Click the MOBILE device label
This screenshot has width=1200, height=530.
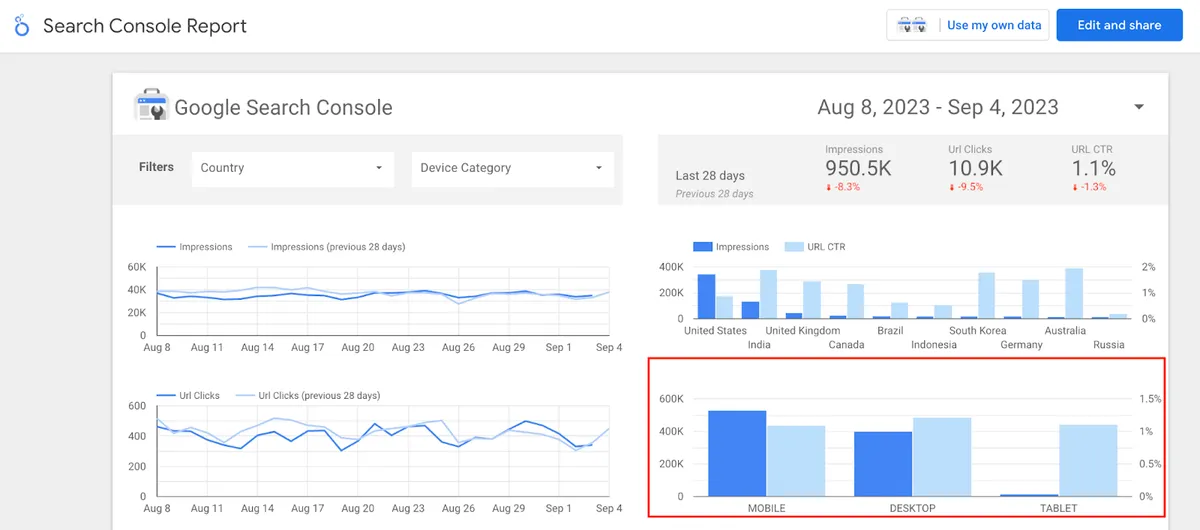(x=767, y=508)
